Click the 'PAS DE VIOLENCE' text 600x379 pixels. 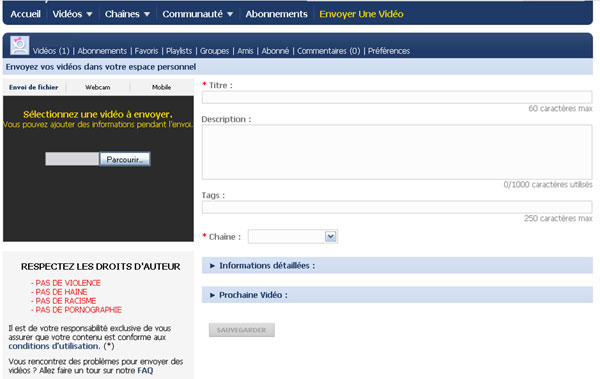pos(68,283)
